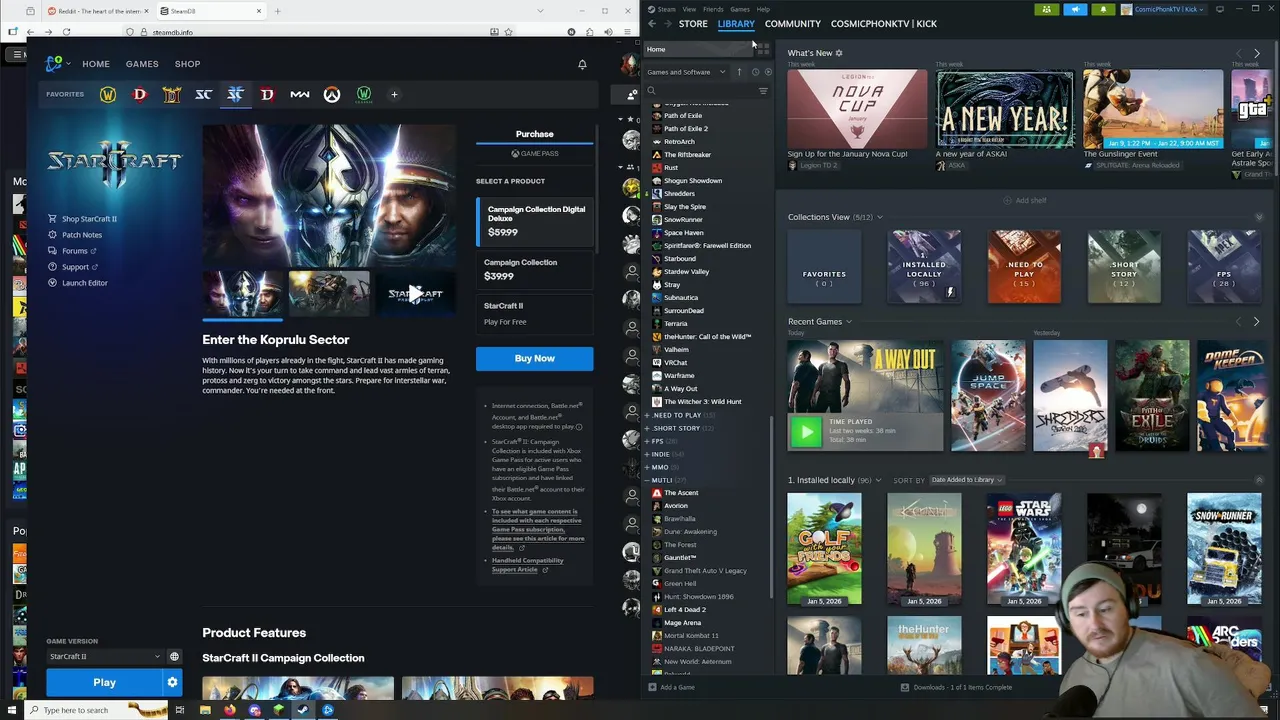The image size is (1280, 720).
Task: Open Steam Big Picture mode icon
Action: coord(1219,9)
